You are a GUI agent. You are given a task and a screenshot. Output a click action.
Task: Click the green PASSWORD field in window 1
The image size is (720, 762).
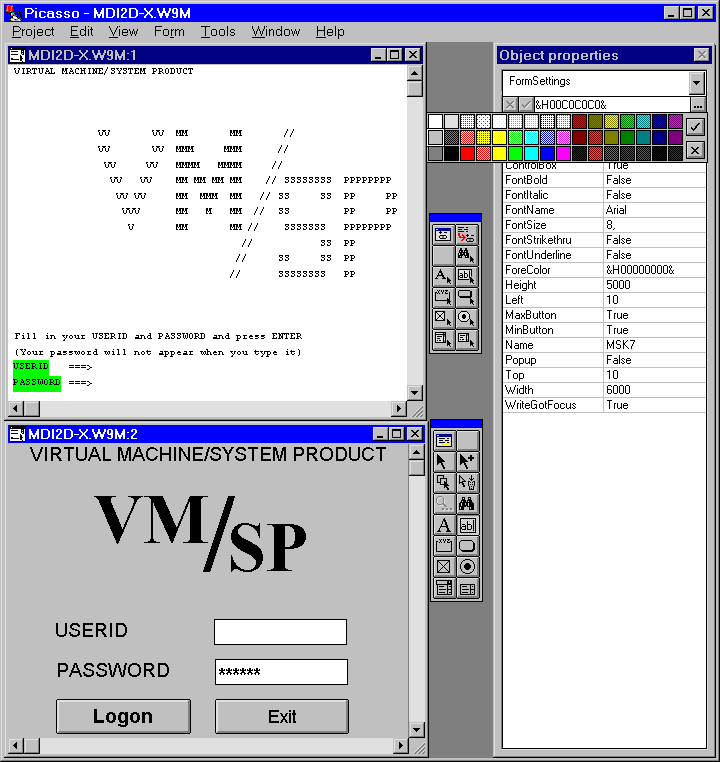point(37,382)
